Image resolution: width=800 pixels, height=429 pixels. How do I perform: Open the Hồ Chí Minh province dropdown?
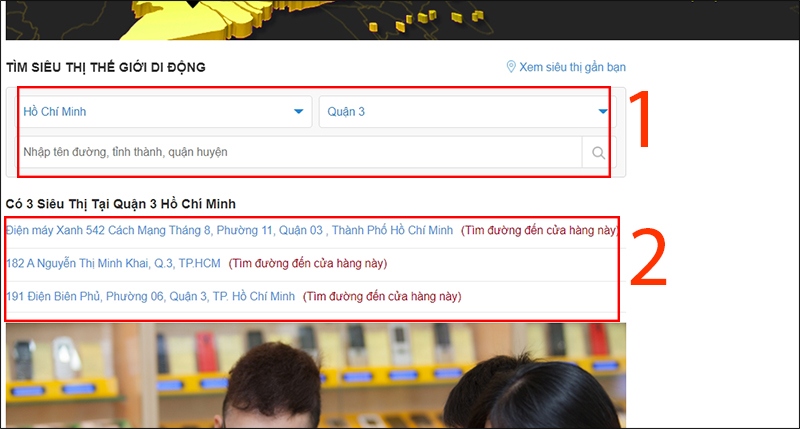point(163,112)
